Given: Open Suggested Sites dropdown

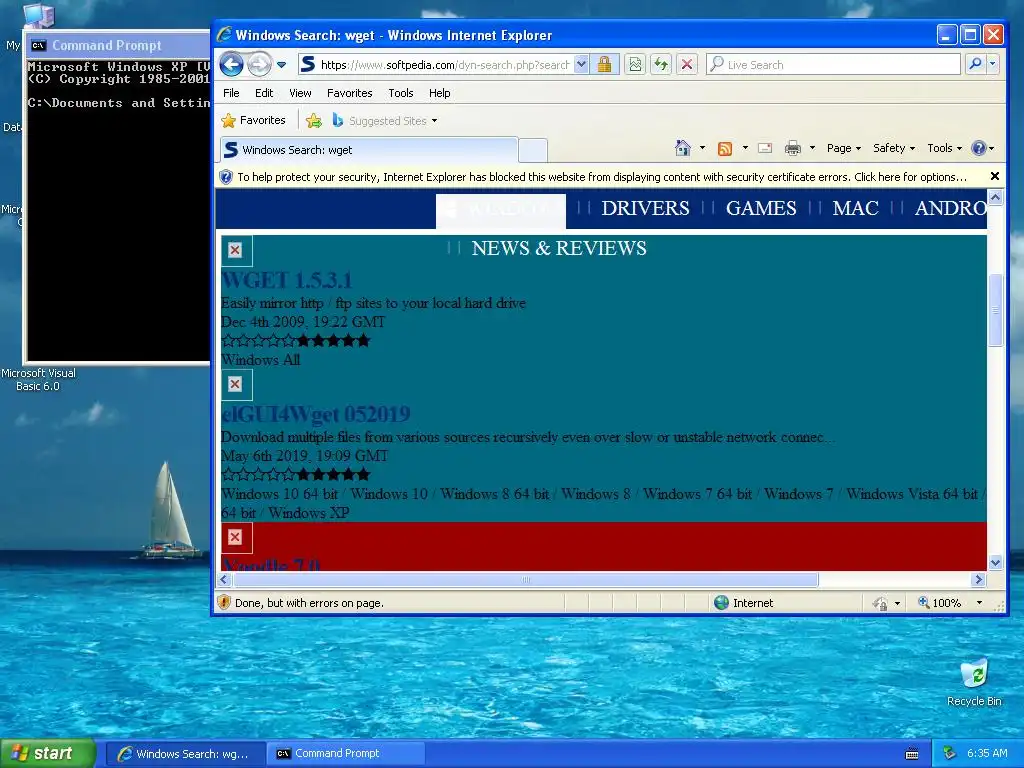Looking at the screenshot, I should (385, 120).
